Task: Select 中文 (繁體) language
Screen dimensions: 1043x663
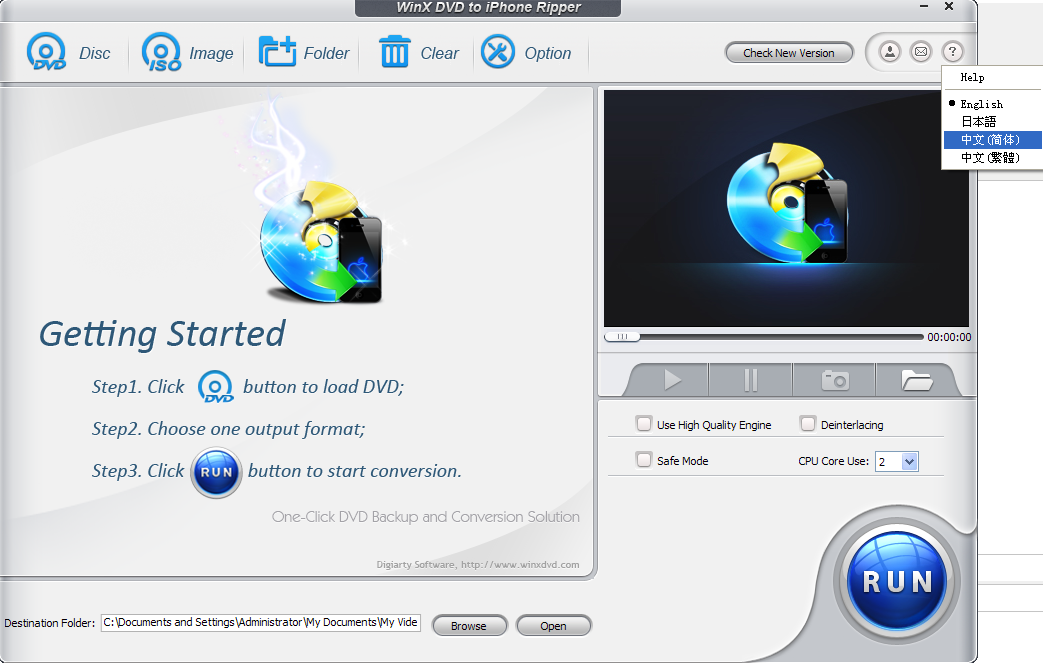Action: pos(992,158)
